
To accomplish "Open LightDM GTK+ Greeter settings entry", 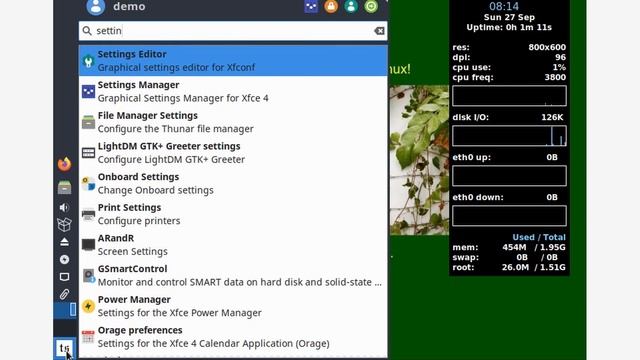I will [x=233, y=152].
